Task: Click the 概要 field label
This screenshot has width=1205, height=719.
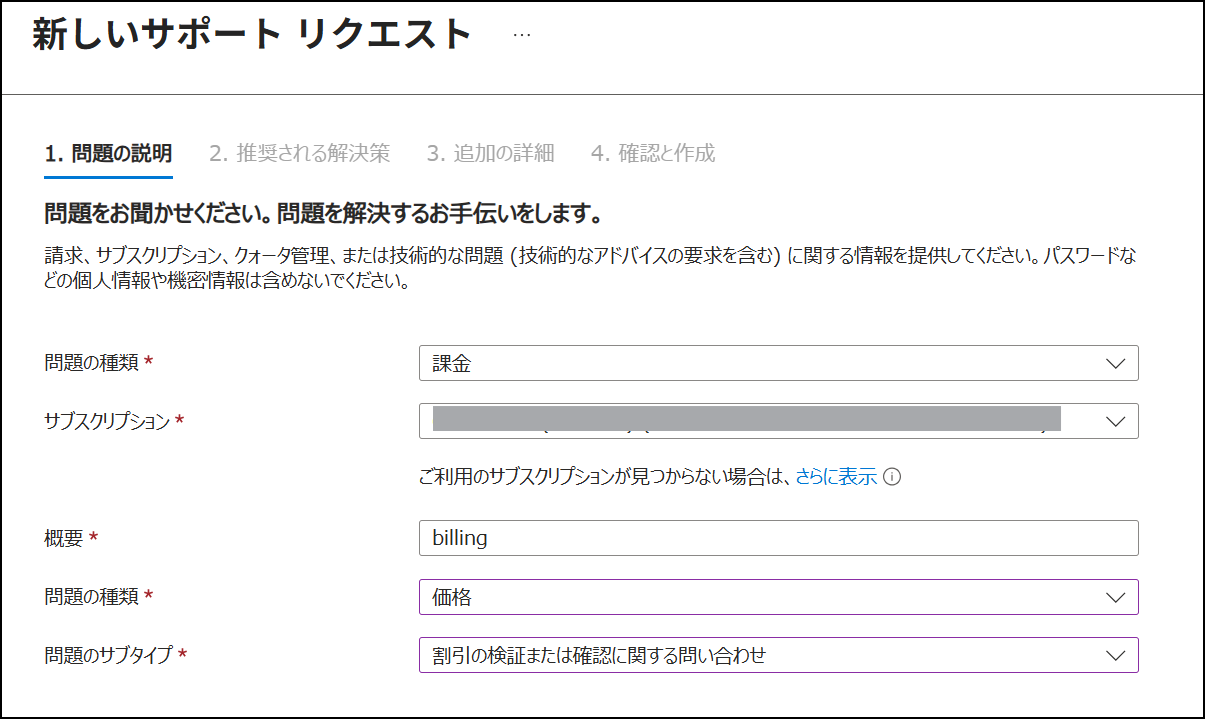Action: (x=64, y=538)
